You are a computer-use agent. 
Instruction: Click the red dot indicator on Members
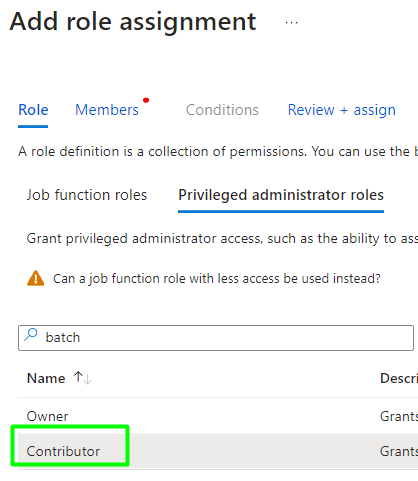(146, 100)
